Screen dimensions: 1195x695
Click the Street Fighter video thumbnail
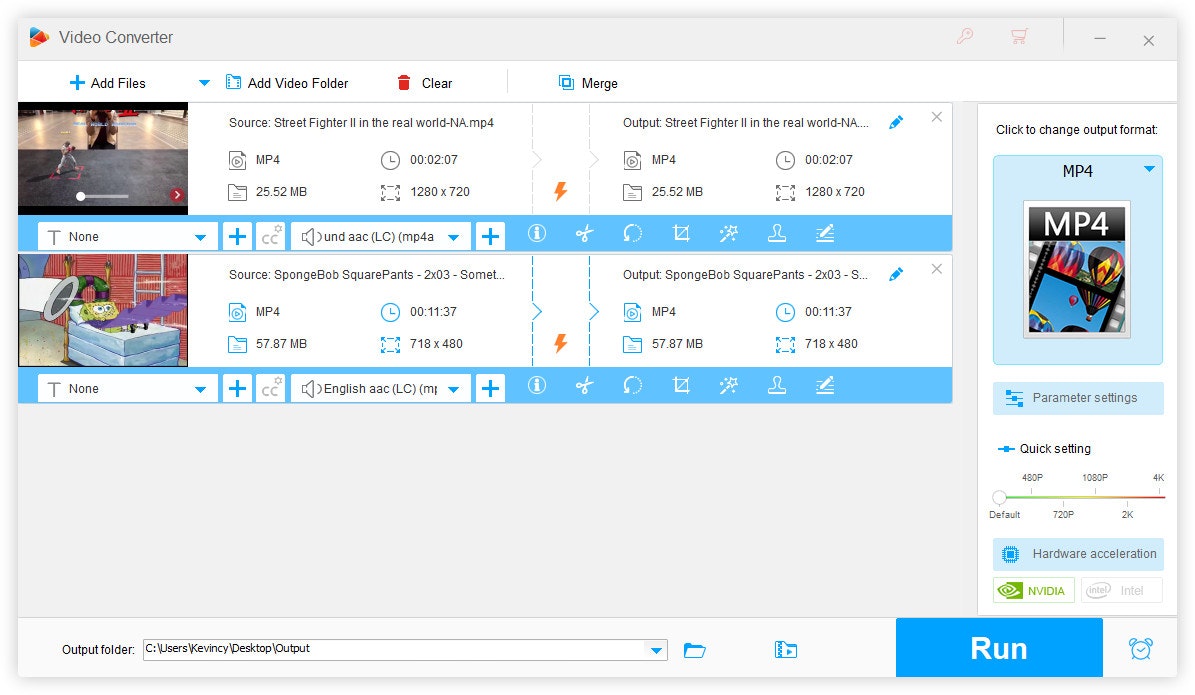click(103, 159)
